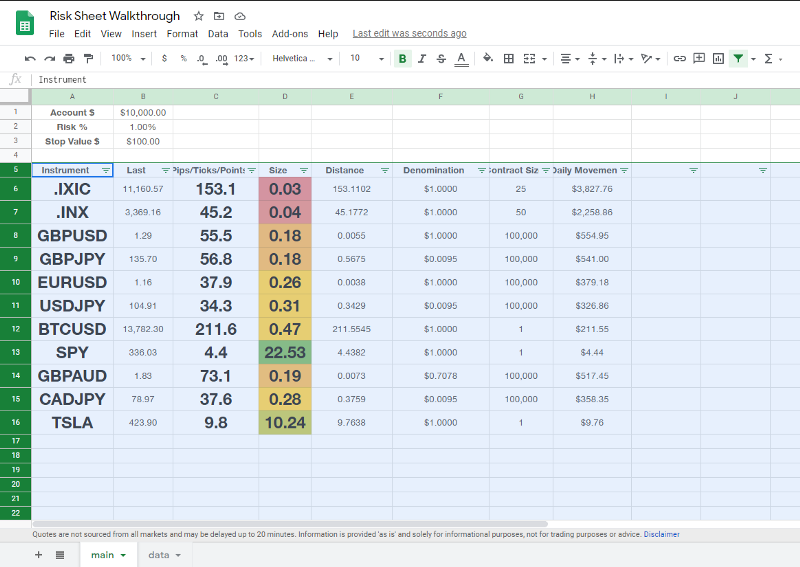Star the Risk Sheet Walkthrough document
800x567 pixels.
198,16
